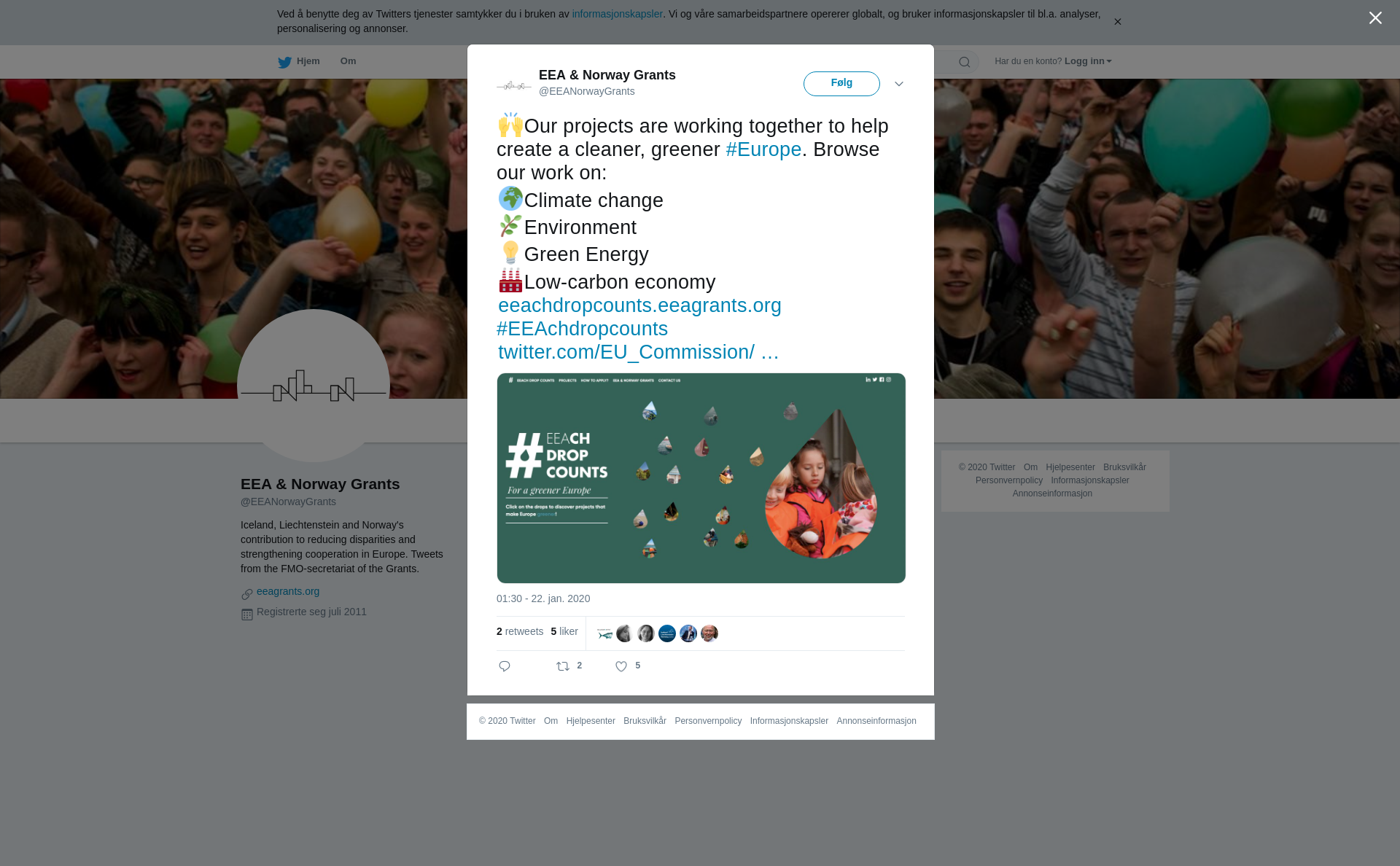Open the EEA & Norway Grants avatar in tweet header
The image size is (1400, 866).
coord(514,84)
